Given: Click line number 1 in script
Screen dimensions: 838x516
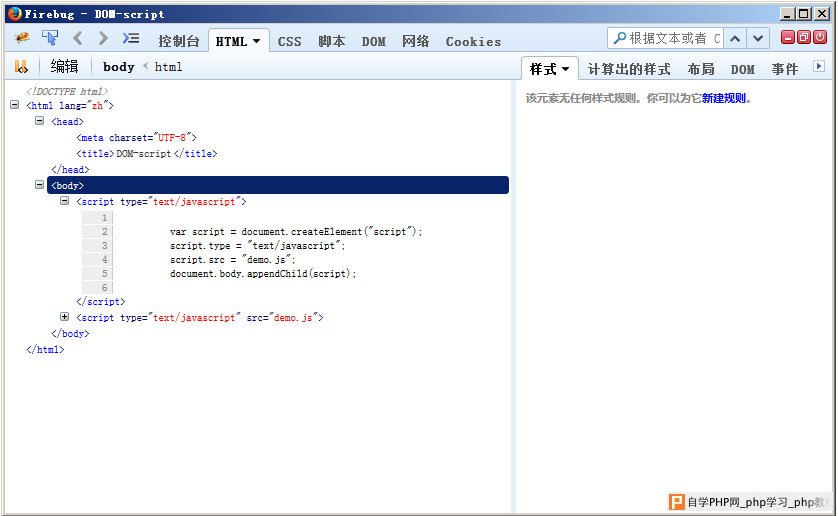Looking at the screenshot, I should (x=104, y=218).
